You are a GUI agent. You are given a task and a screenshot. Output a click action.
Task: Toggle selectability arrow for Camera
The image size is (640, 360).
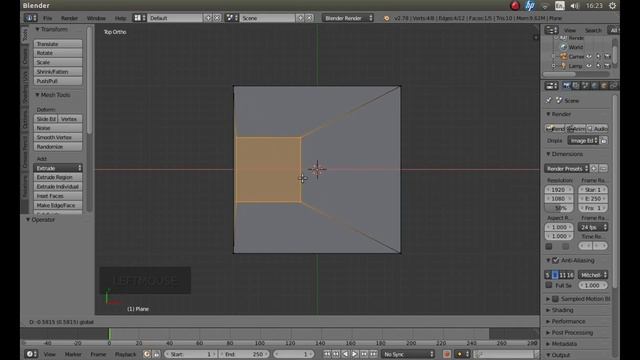coord(598,56)
